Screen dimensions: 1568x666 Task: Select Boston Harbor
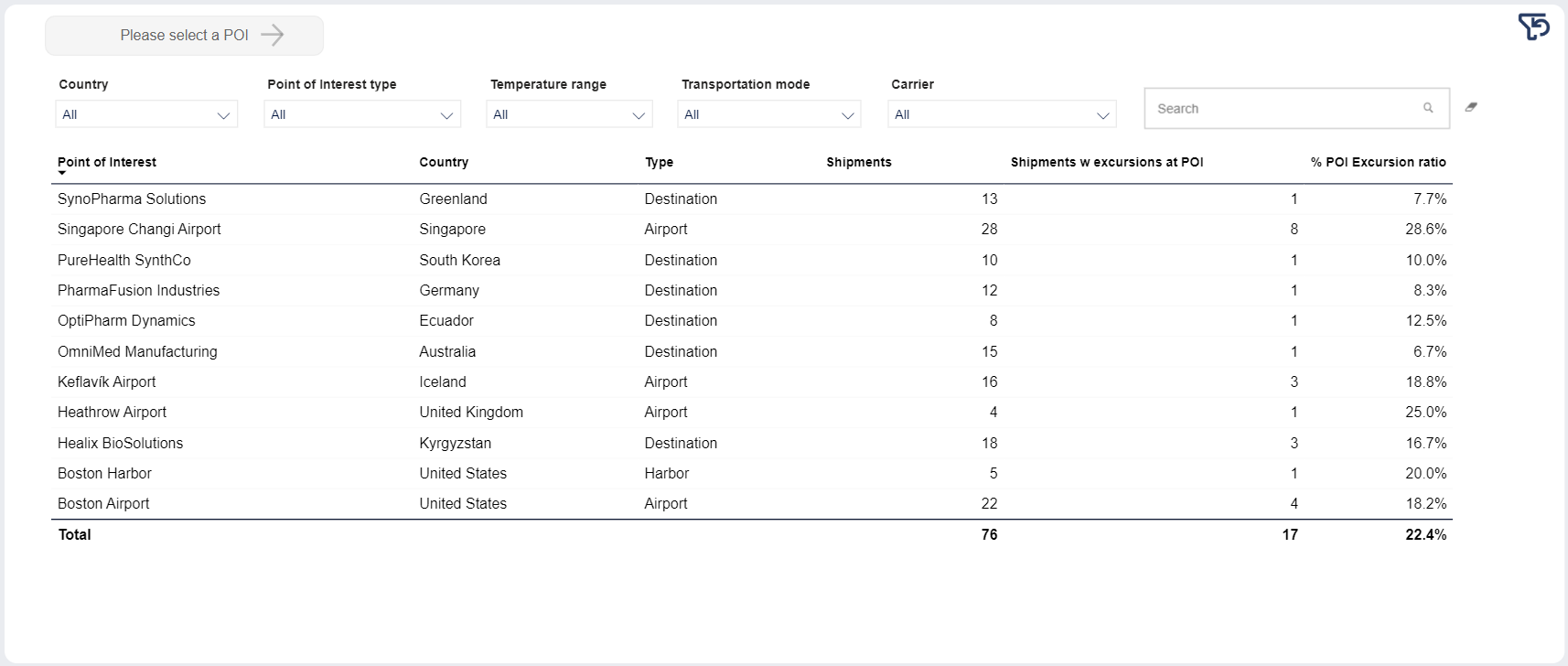coord(104,473)
